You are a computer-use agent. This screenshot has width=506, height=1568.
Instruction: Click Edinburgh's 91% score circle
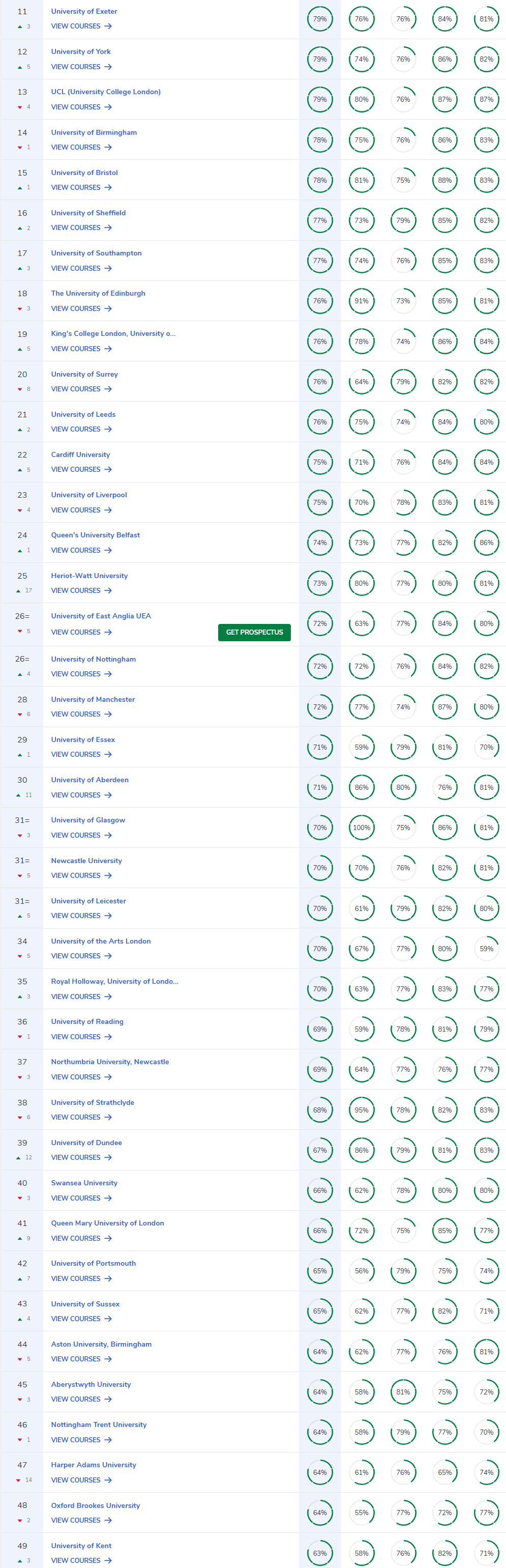click(x=361, y=301)
